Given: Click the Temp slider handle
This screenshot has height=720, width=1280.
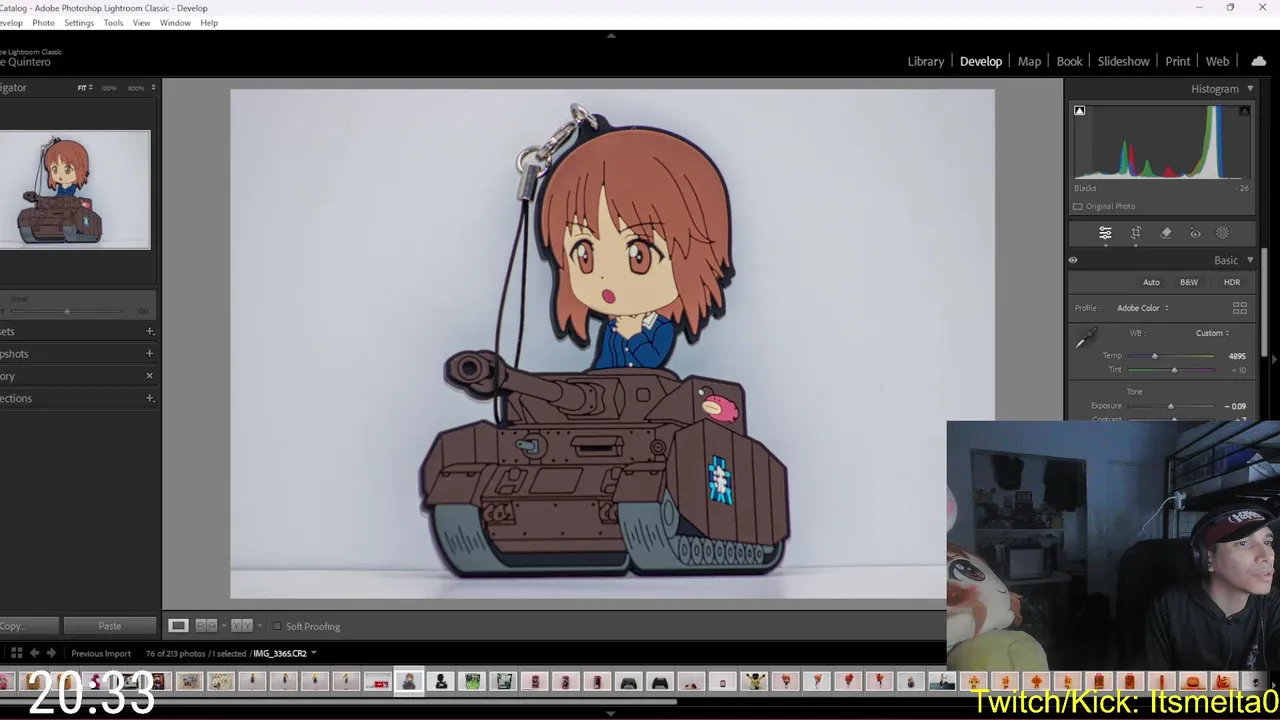Looking at the screenshot, I should pos(1154,356).
